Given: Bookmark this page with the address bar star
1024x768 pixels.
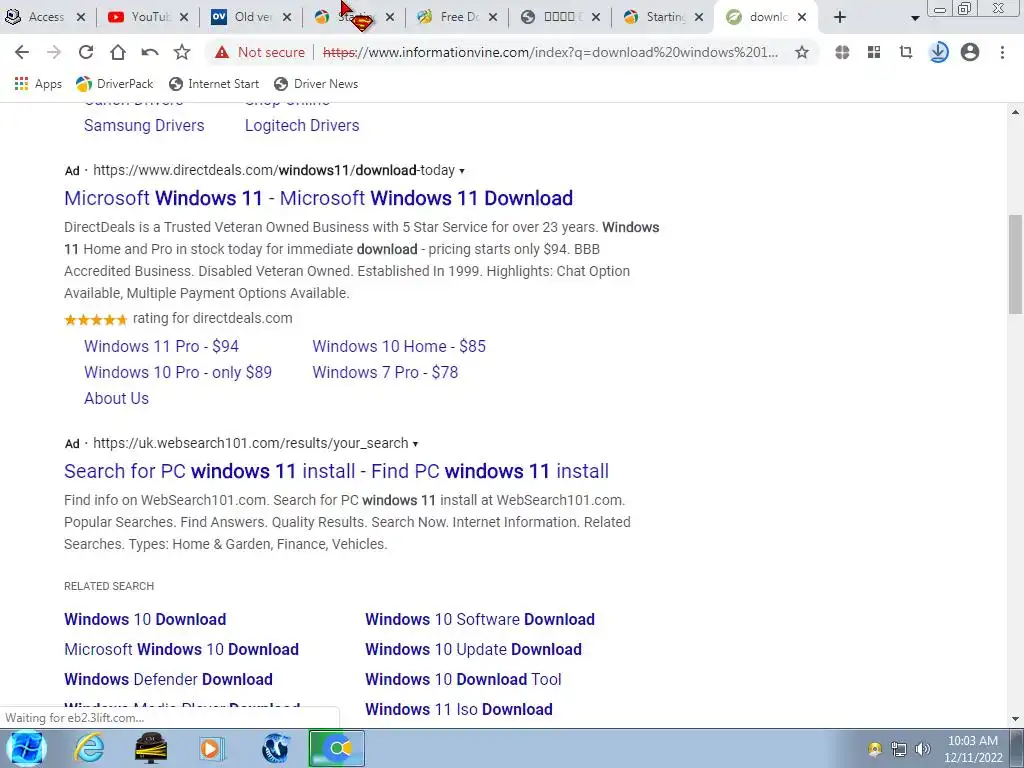Looking at the screenshot, I should click(x=802, y=52).
